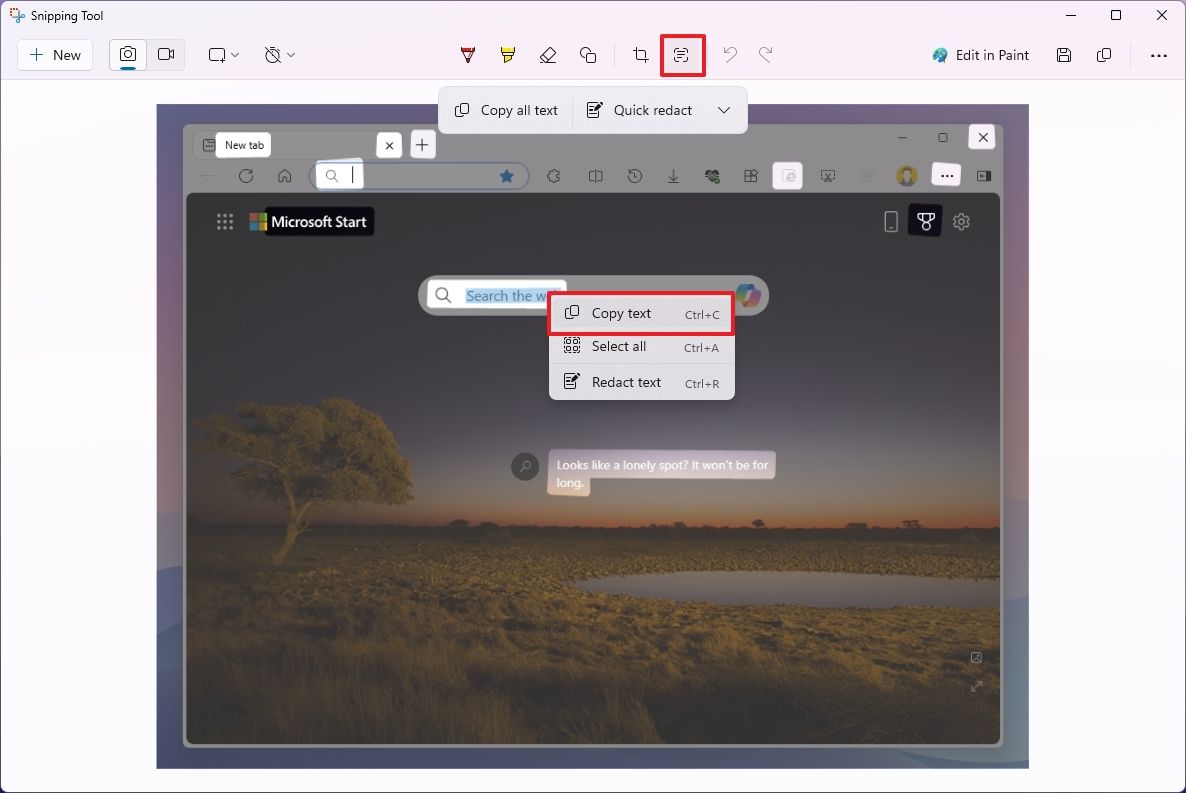Activate the crop tool
This screenshot has width=1186, height=793.
(640, 55)
